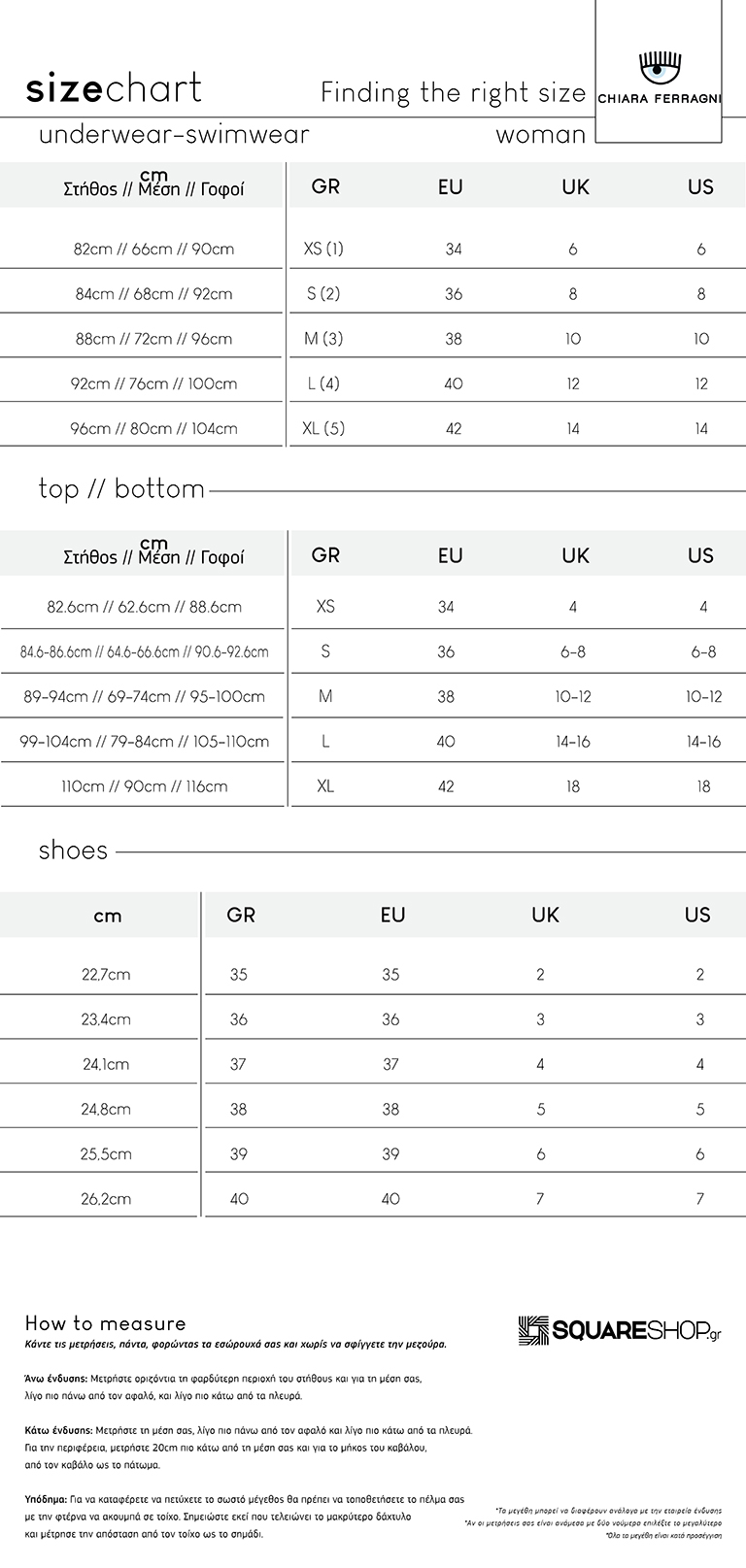Click the 88cm // 72cm // 96cm measurement
This screenshot has width=746, height=1568.
click(x=153, y=339)
